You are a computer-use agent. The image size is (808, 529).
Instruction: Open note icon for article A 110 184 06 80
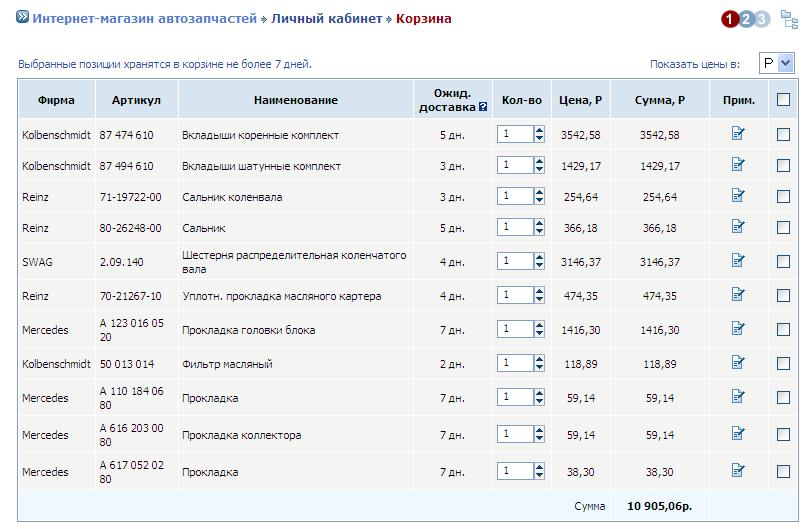click(x=738, y=397)
